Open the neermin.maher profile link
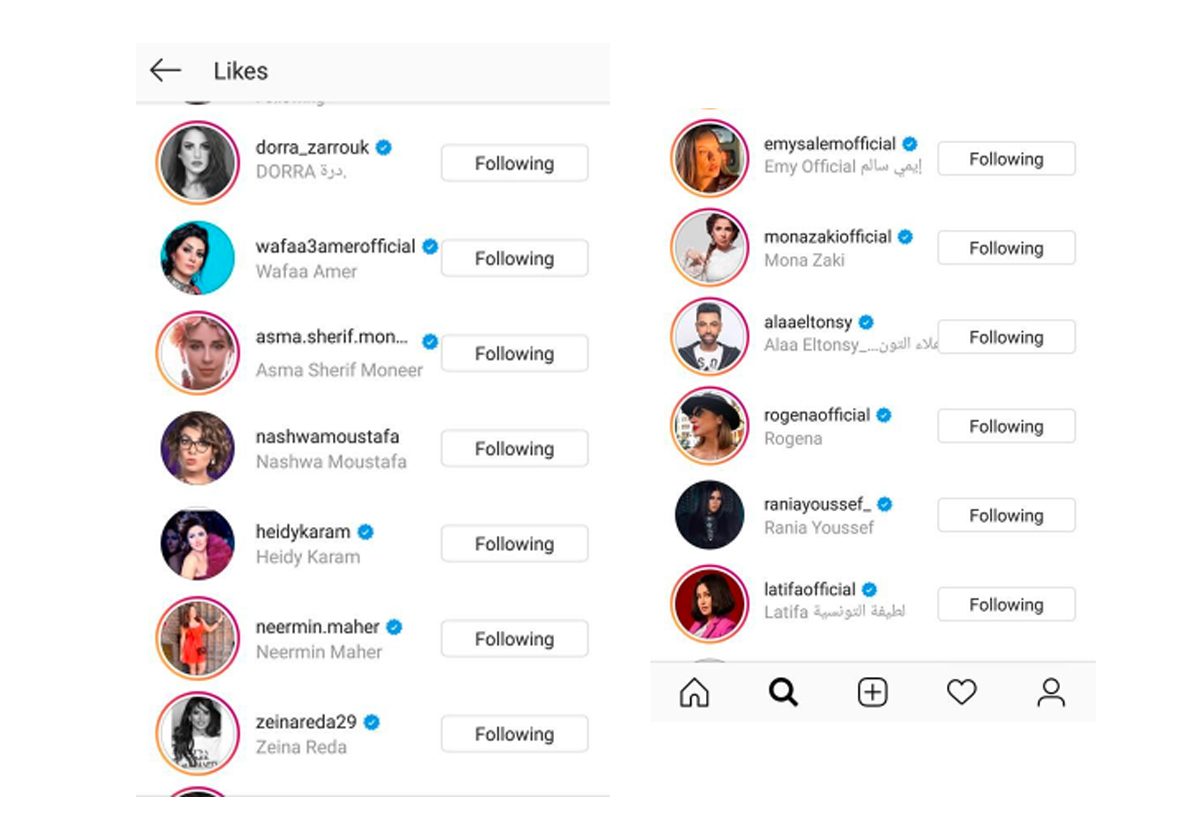Screen dimensions: 1200x840 pos(317,627)
